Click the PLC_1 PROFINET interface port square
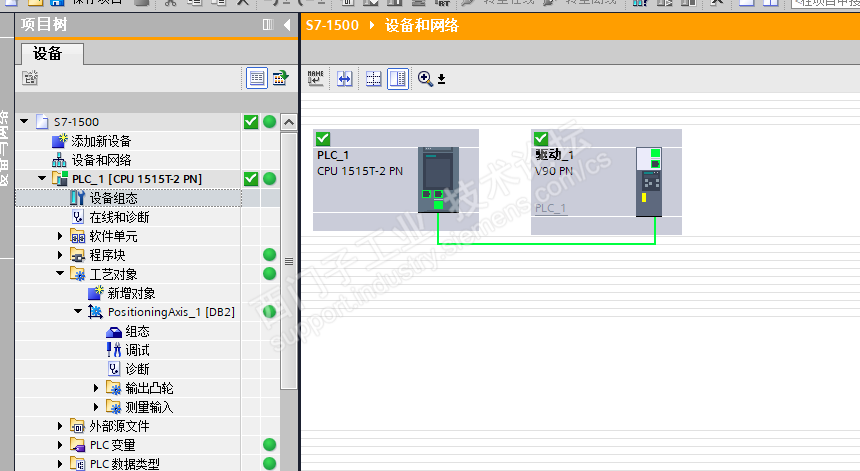 (x=438, y=205)
